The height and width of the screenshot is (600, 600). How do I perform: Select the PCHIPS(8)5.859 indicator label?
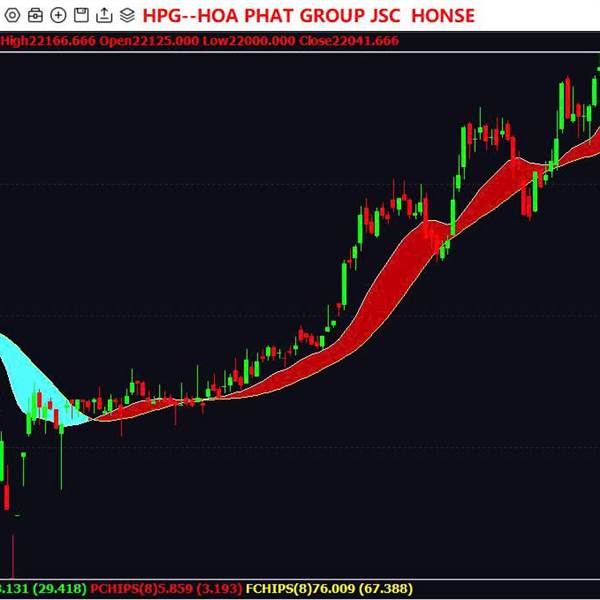click(141, 588)
